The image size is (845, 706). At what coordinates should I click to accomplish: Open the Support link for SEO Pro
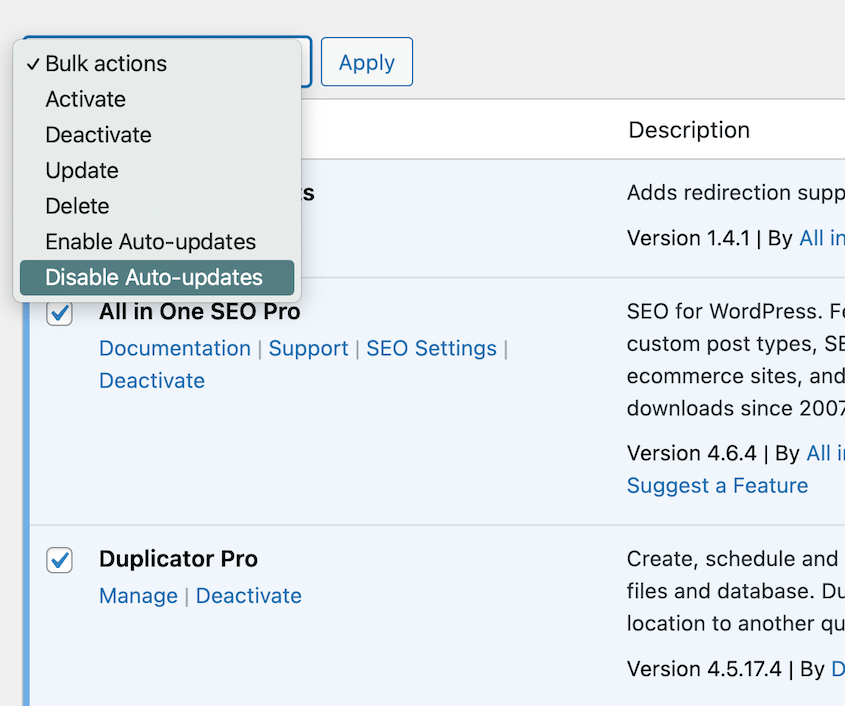pos(309,348)
